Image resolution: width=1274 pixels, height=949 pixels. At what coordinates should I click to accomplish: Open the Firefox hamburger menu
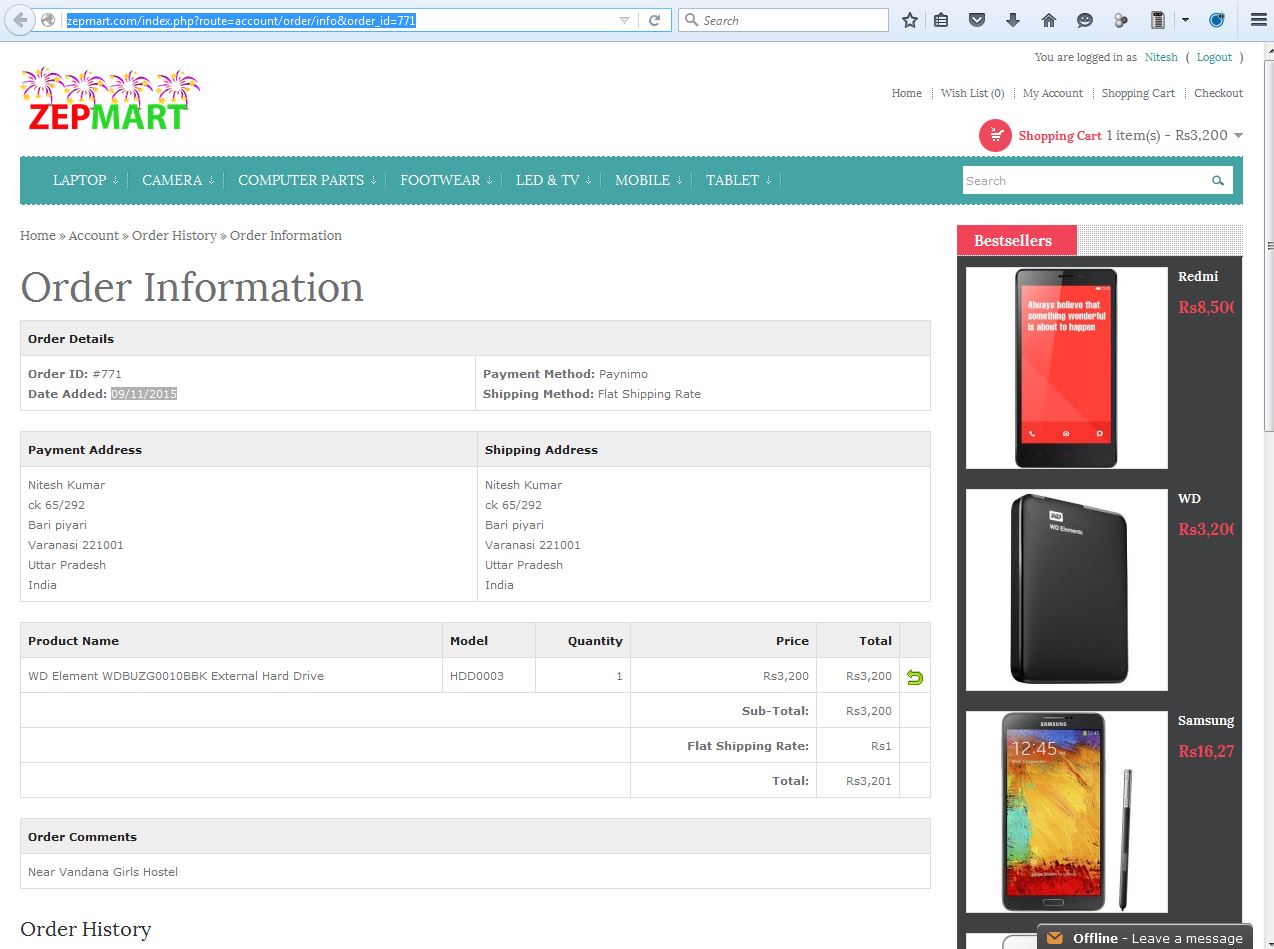[1258, 20]
